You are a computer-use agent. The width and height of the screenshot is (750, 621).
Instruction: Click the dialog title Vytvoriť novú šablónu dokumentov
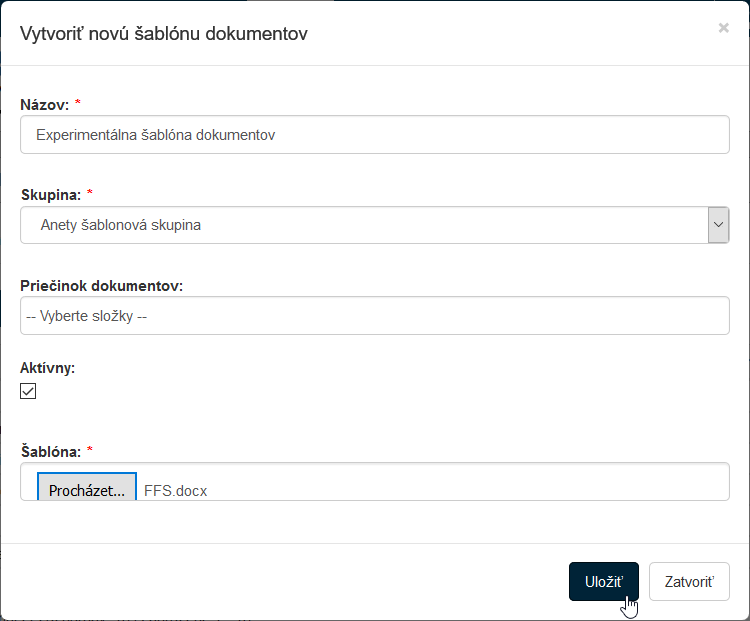pyautogui.click(x=164, y=33)
